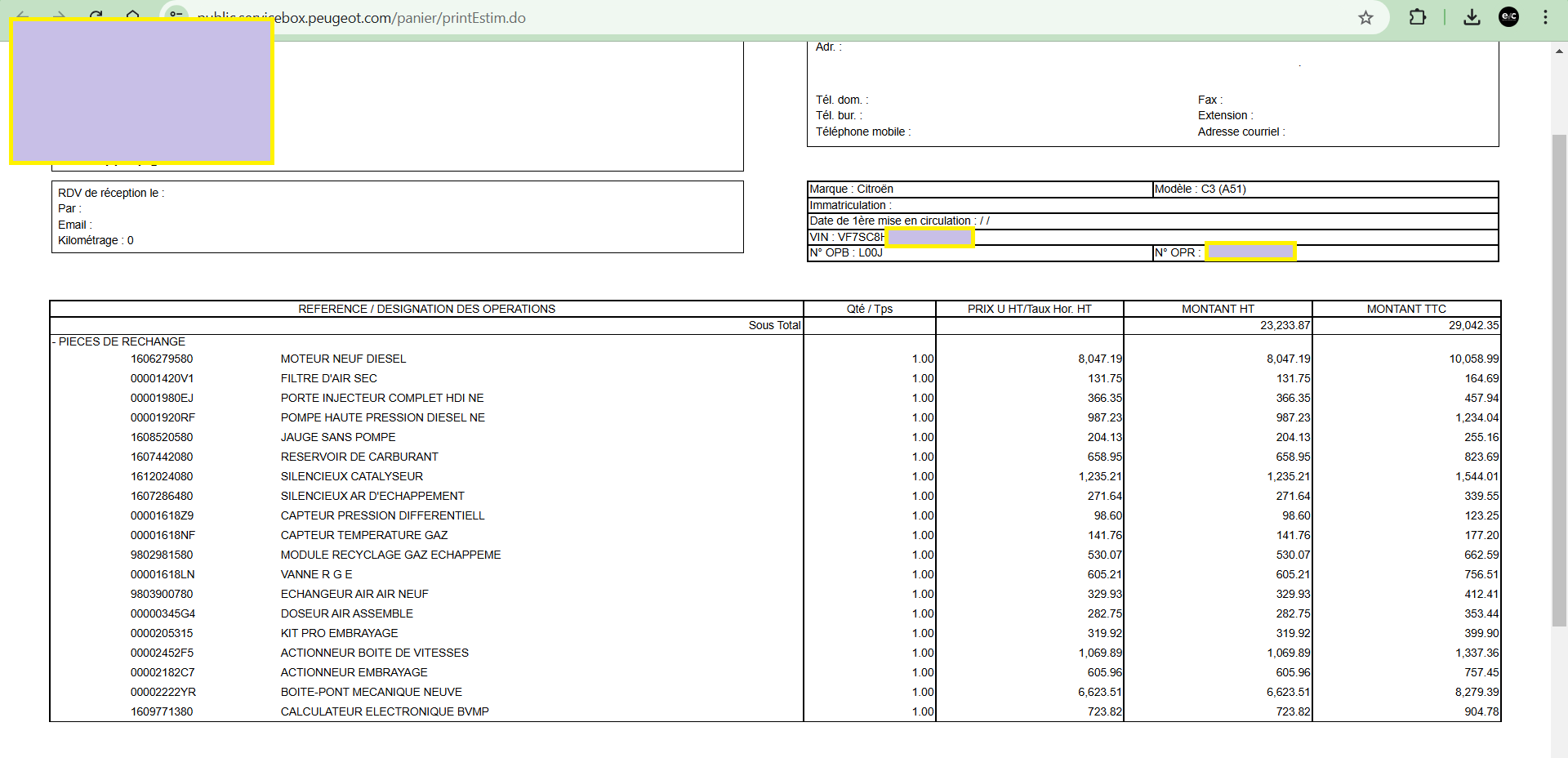Screen dimensions: 1568x758
Task: Click the N° OPB : L00J field
Action: 979,252
